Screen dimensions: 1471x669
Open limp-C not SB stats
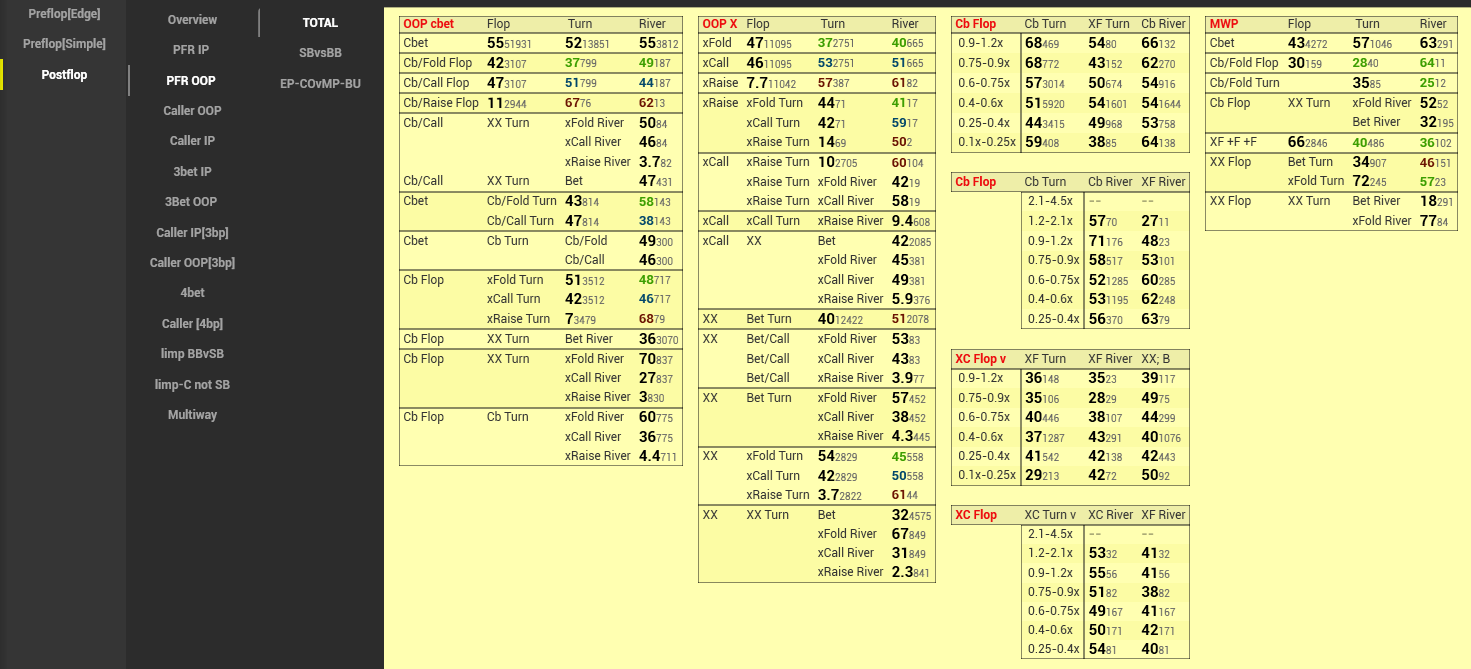tap(192, 385)
